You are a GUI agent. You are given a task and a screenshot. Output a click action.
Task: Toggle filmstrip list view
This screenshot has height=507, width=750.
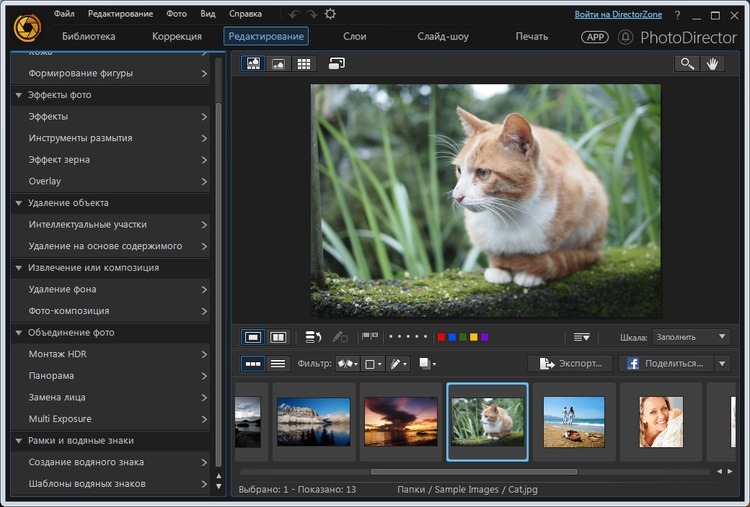(278, 364)
